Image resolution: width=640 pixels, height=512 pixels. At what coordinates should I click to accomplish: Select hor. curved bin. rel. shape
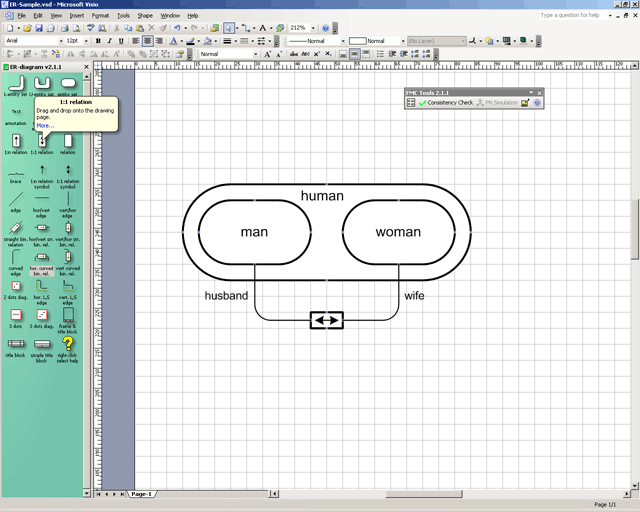click(42, 257)
